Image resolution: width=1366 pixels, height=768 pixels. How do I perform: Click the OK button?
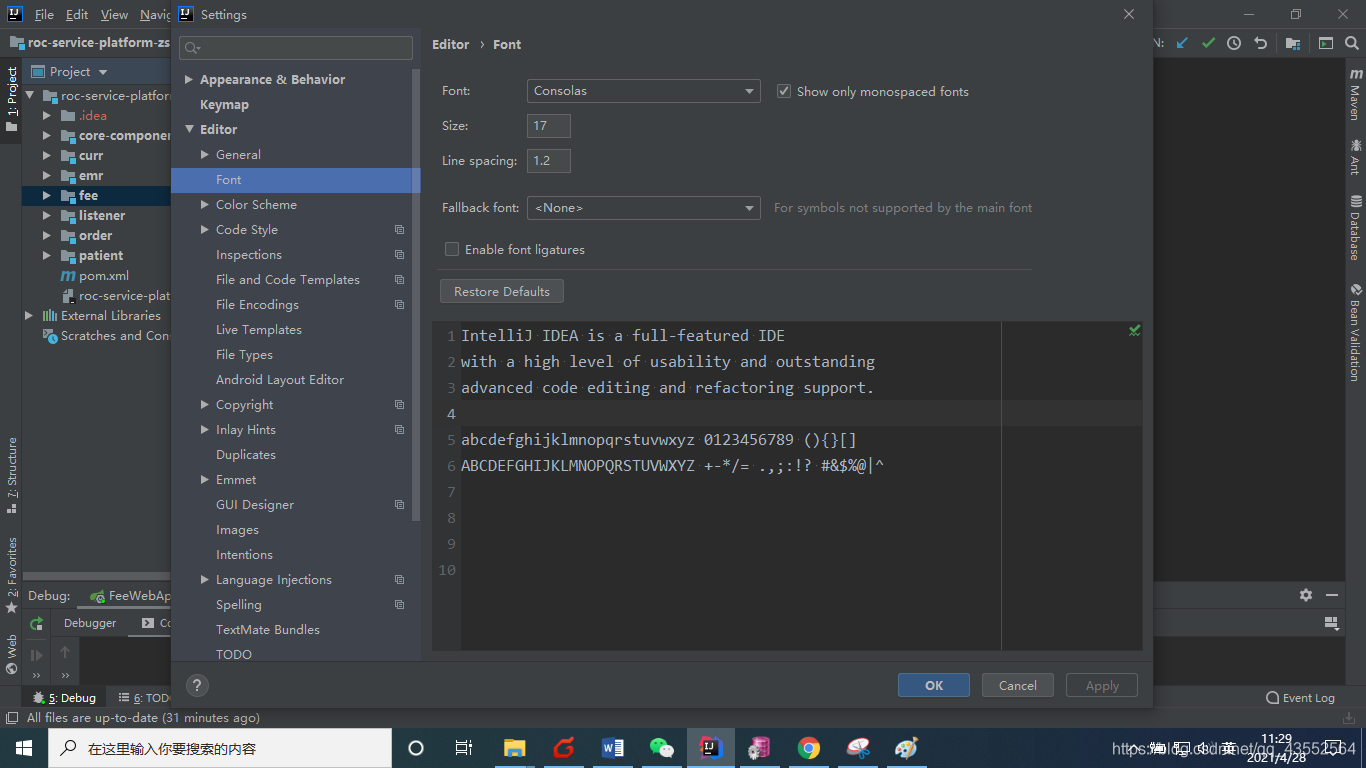coord(934,685)
